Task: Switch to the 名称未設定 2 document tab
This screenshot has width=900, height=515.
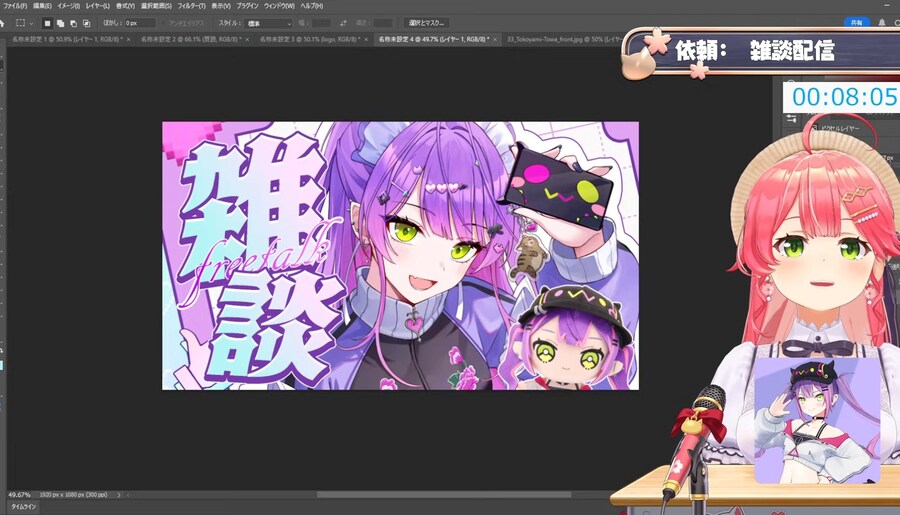Action: [190, 39]
